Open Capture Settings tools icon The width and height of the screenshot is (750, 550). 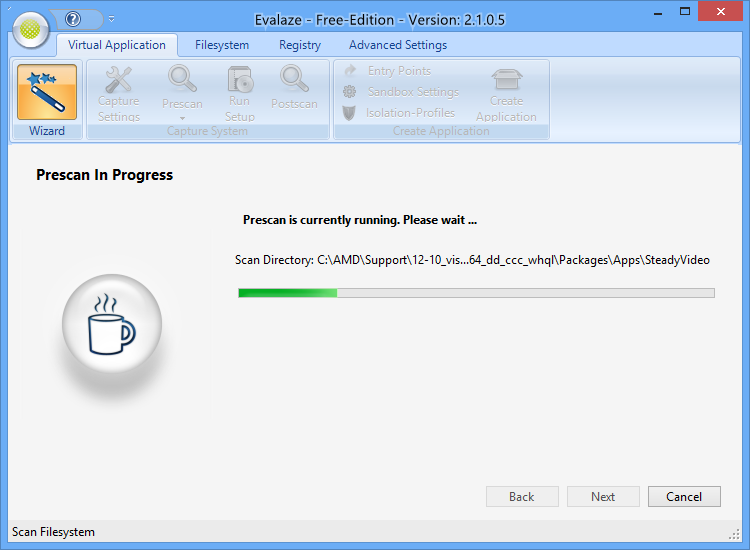(x=118, y=79)
